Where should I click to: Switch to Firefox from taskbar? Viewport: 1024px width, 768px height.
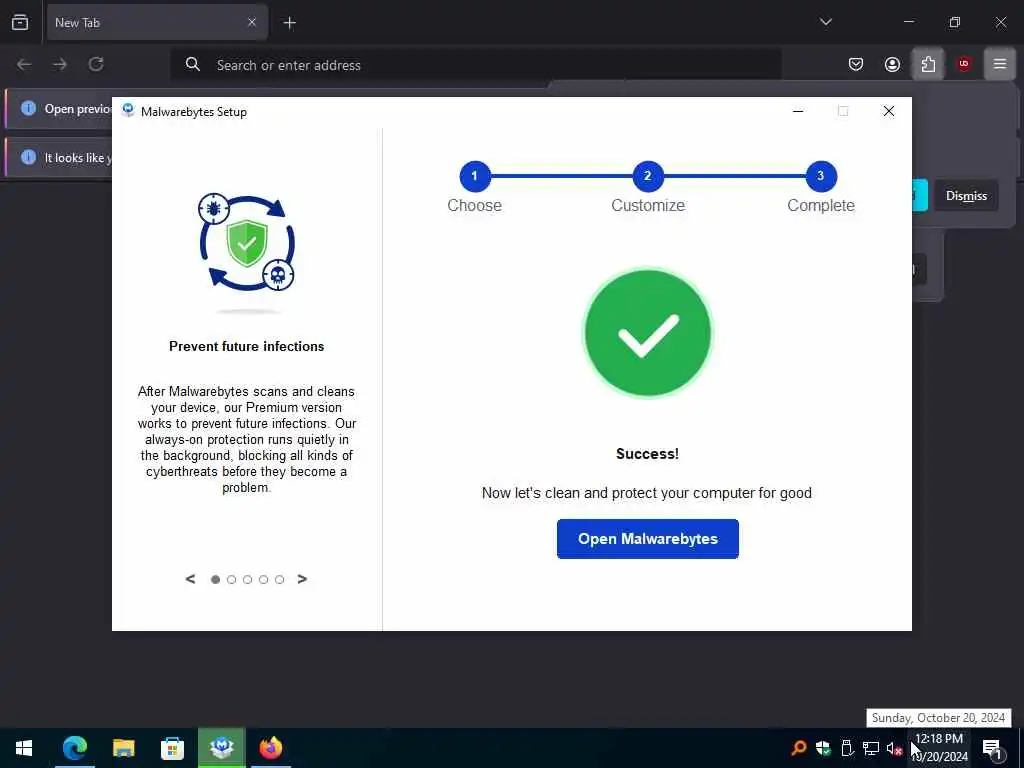pyautogui.click(x=270, y=748)
